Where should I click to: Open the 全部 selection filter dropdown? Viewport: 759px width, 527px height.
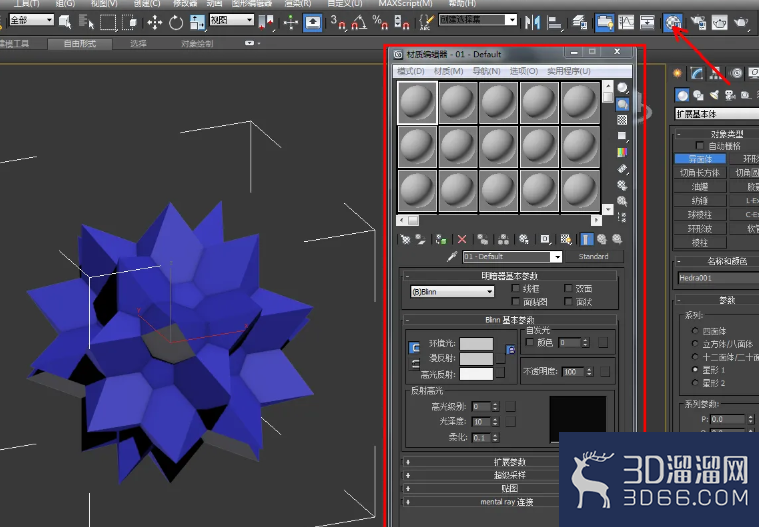[31, 20]
